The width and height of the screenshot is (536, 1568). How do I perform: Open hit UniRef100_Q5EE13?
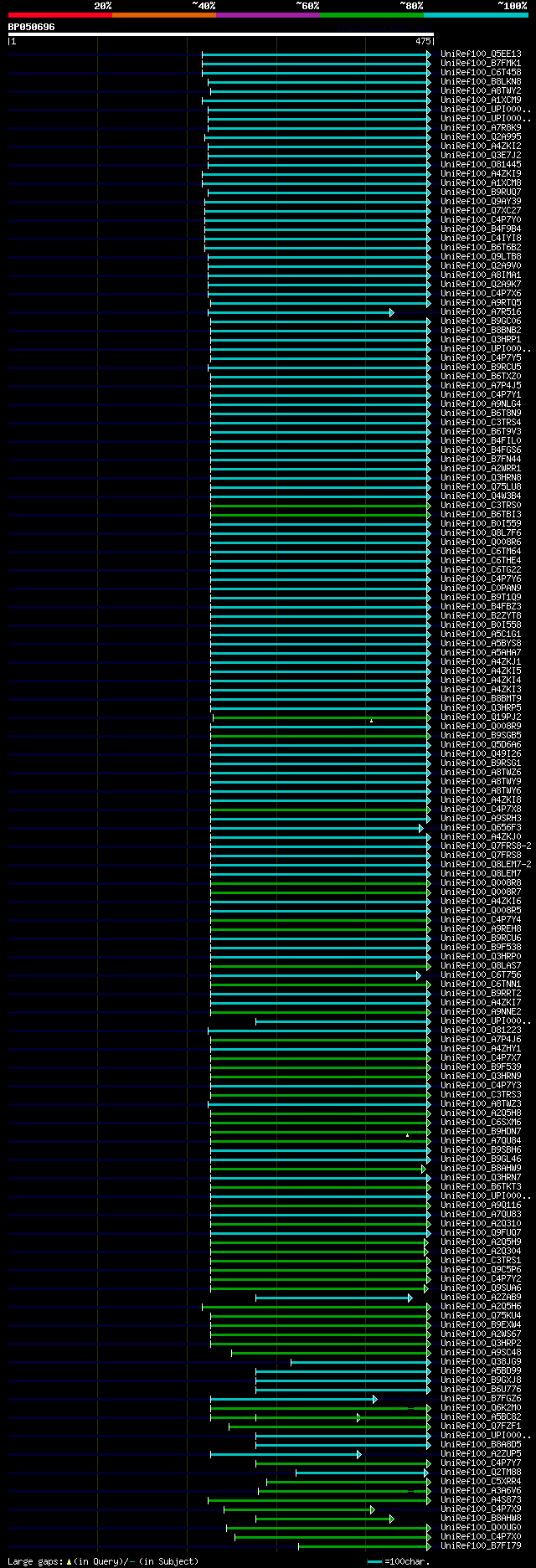(x=481, y=54)
